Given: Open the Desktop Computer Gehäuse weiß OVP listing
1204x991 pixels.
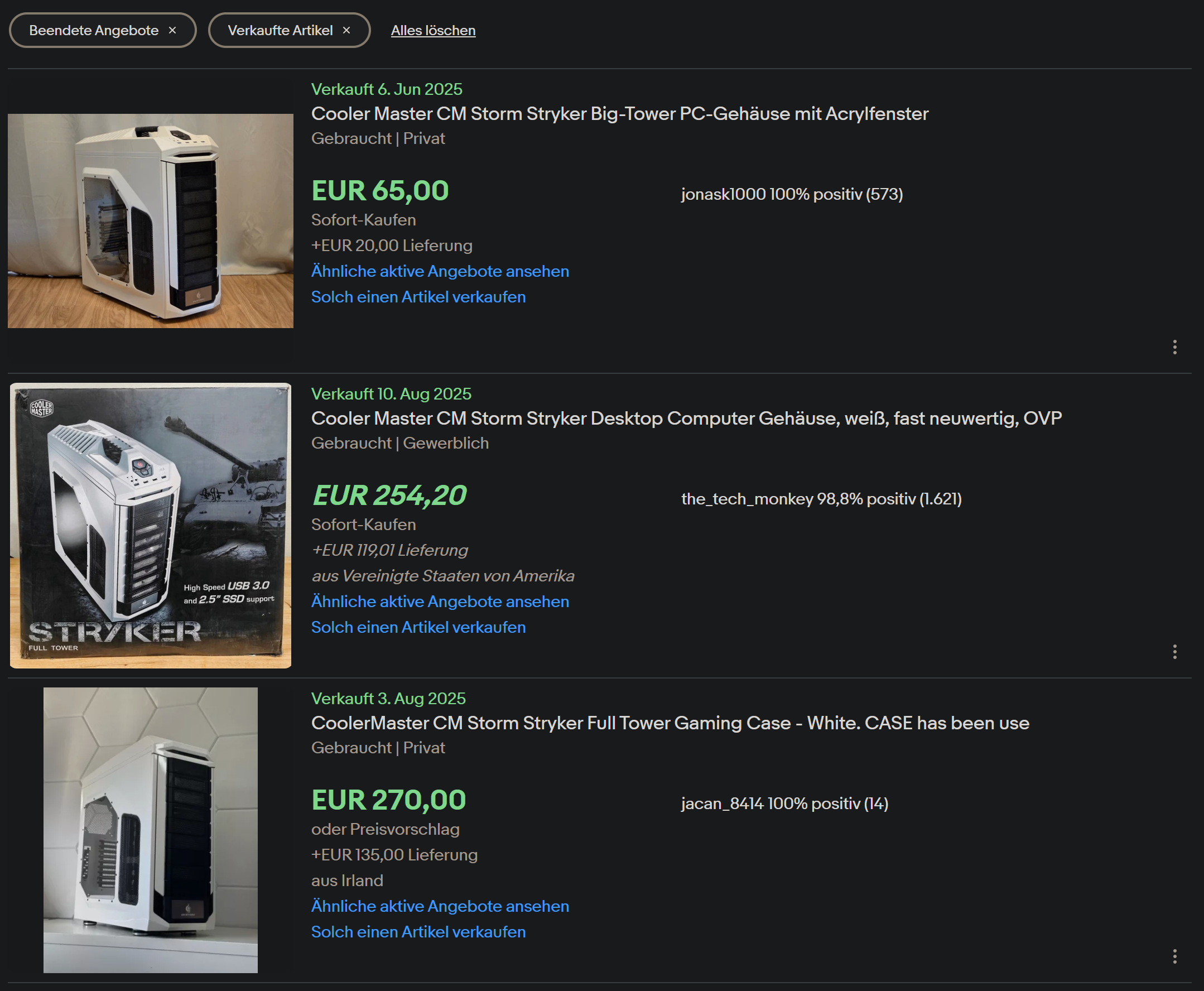Looking at the screenshot, I should (686, 418).
